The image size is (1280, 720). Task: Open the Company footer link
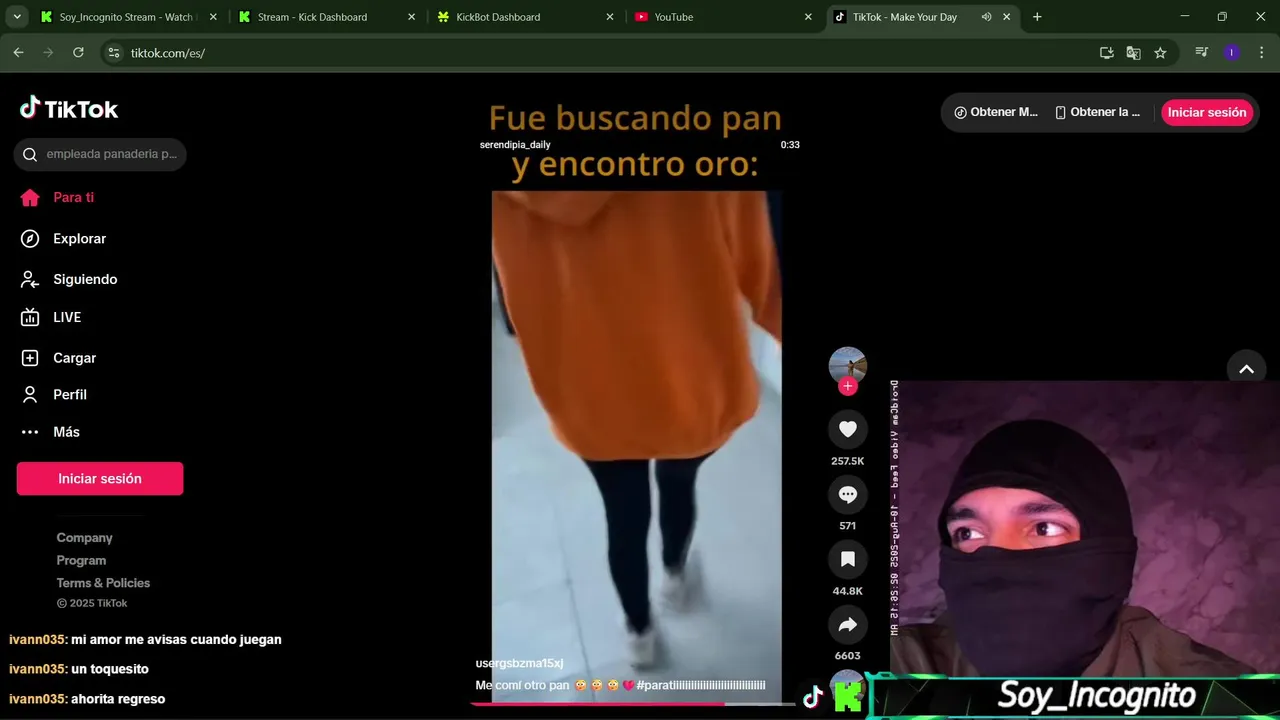[x=84, y=538]
